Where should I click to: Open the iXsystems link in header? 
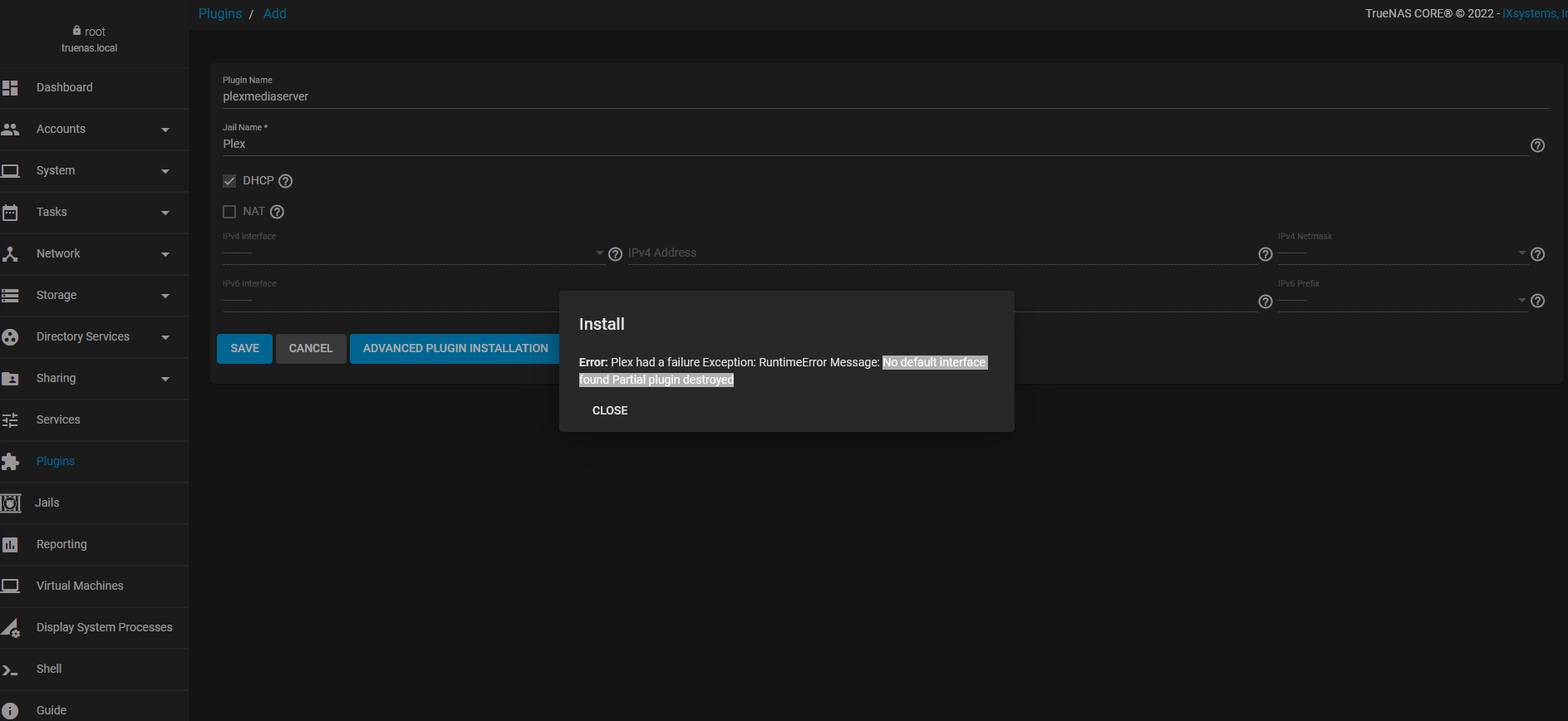point(1533,13)
